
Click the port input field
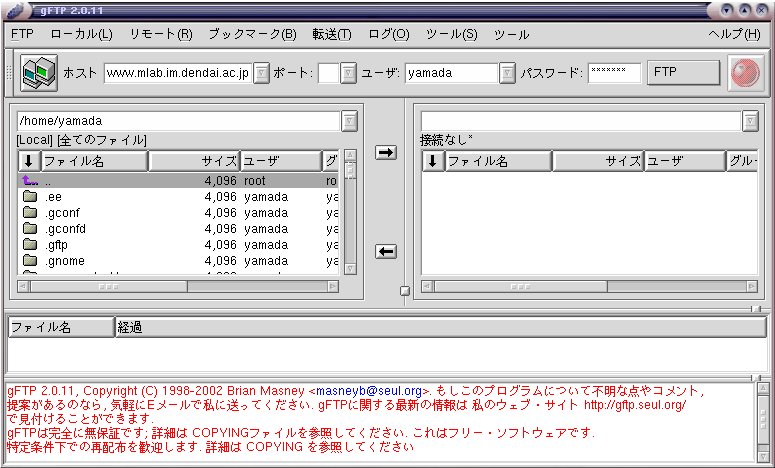[329, 73]
